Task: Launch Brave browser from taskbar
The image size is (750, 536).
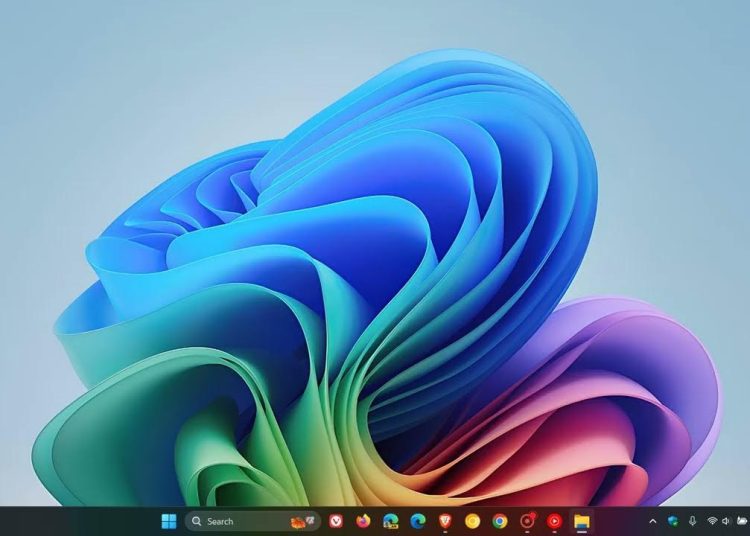Action: coord(445,521)
